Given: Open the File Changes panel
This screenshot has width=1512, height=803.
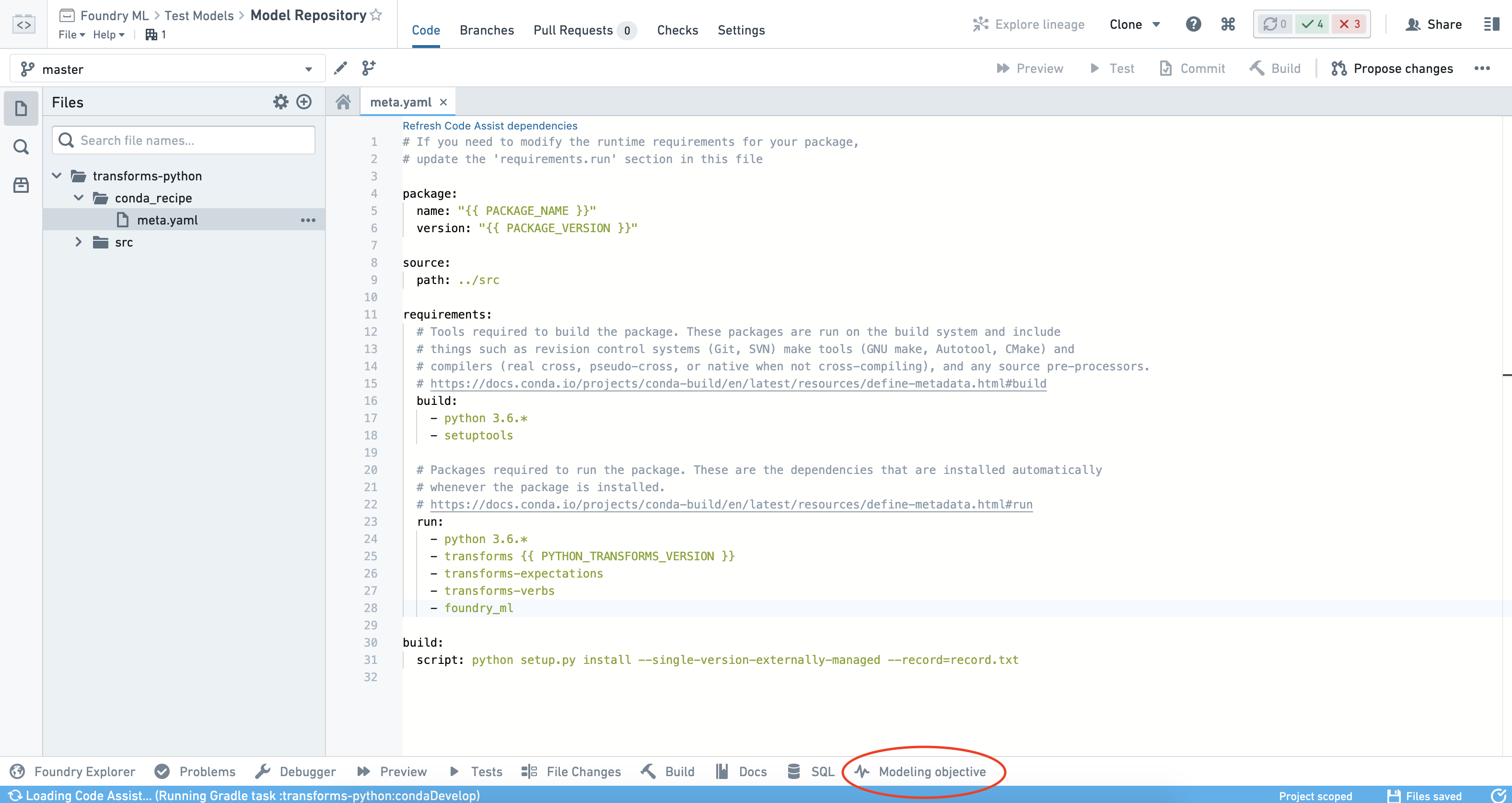Looking at the screenshot, I should (571, 771).
